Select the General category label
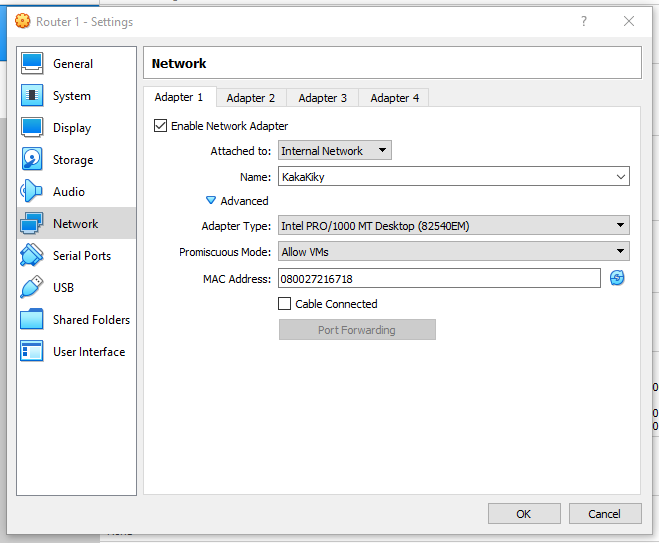This screenshot has height=543, width=659. pos(73,64)
